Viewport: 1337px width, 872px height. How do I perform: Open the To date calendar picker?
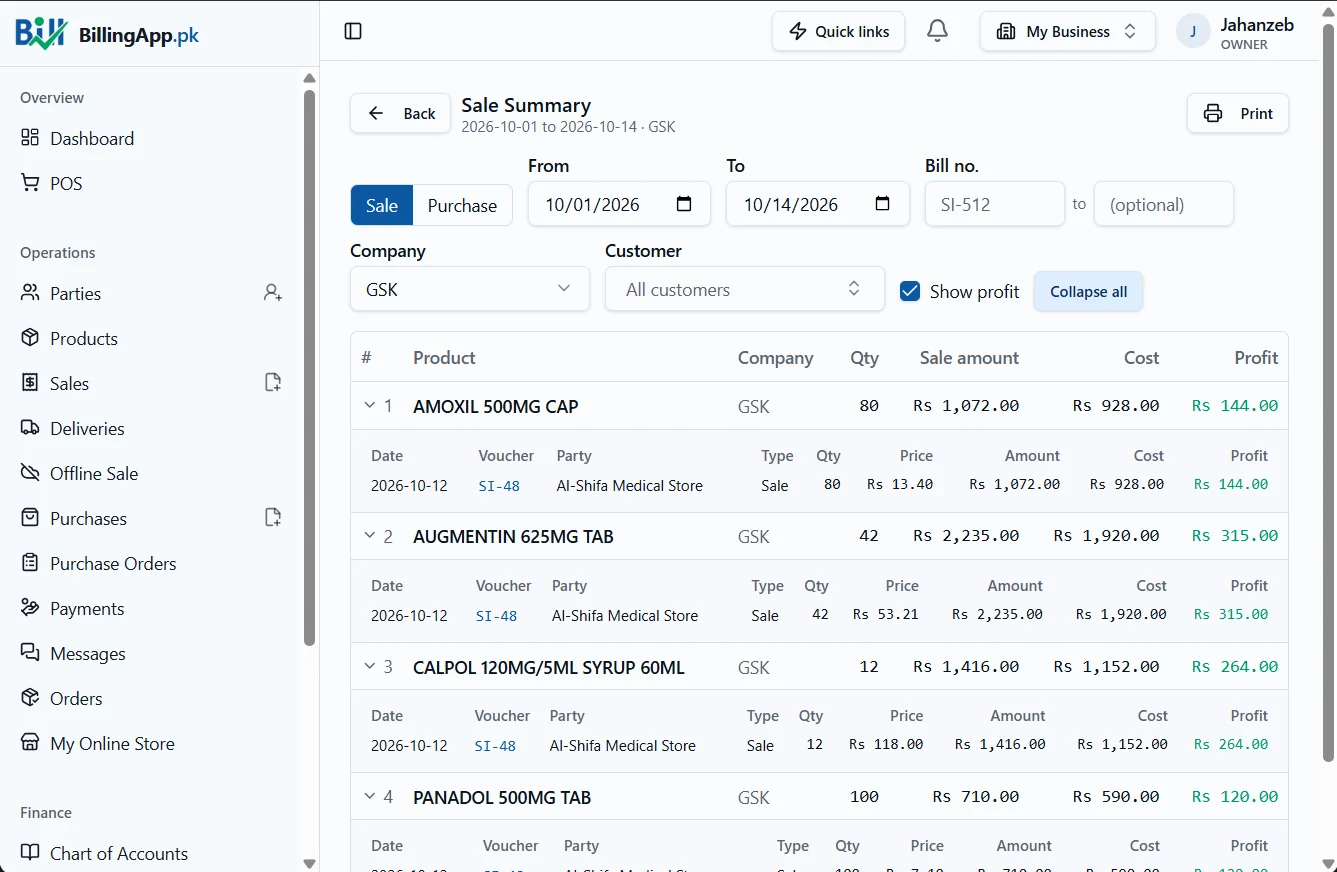[x=882, y=204]
